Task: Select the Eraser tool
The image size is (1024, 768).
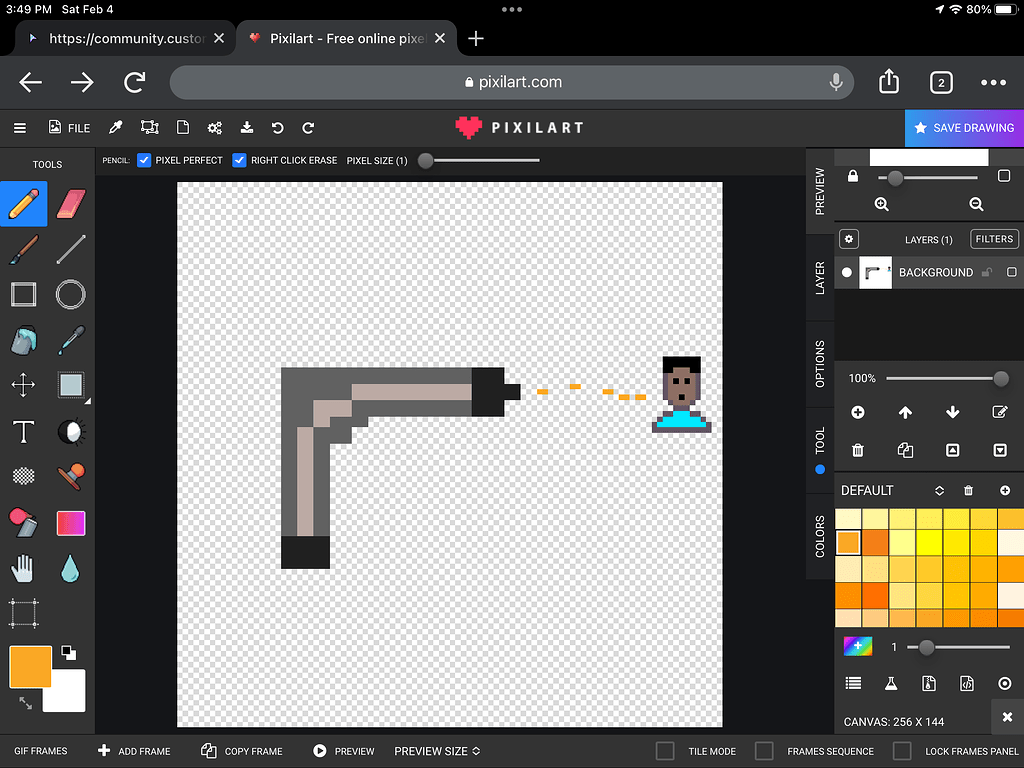Action: pyautogui.click(x=70, y=204)
